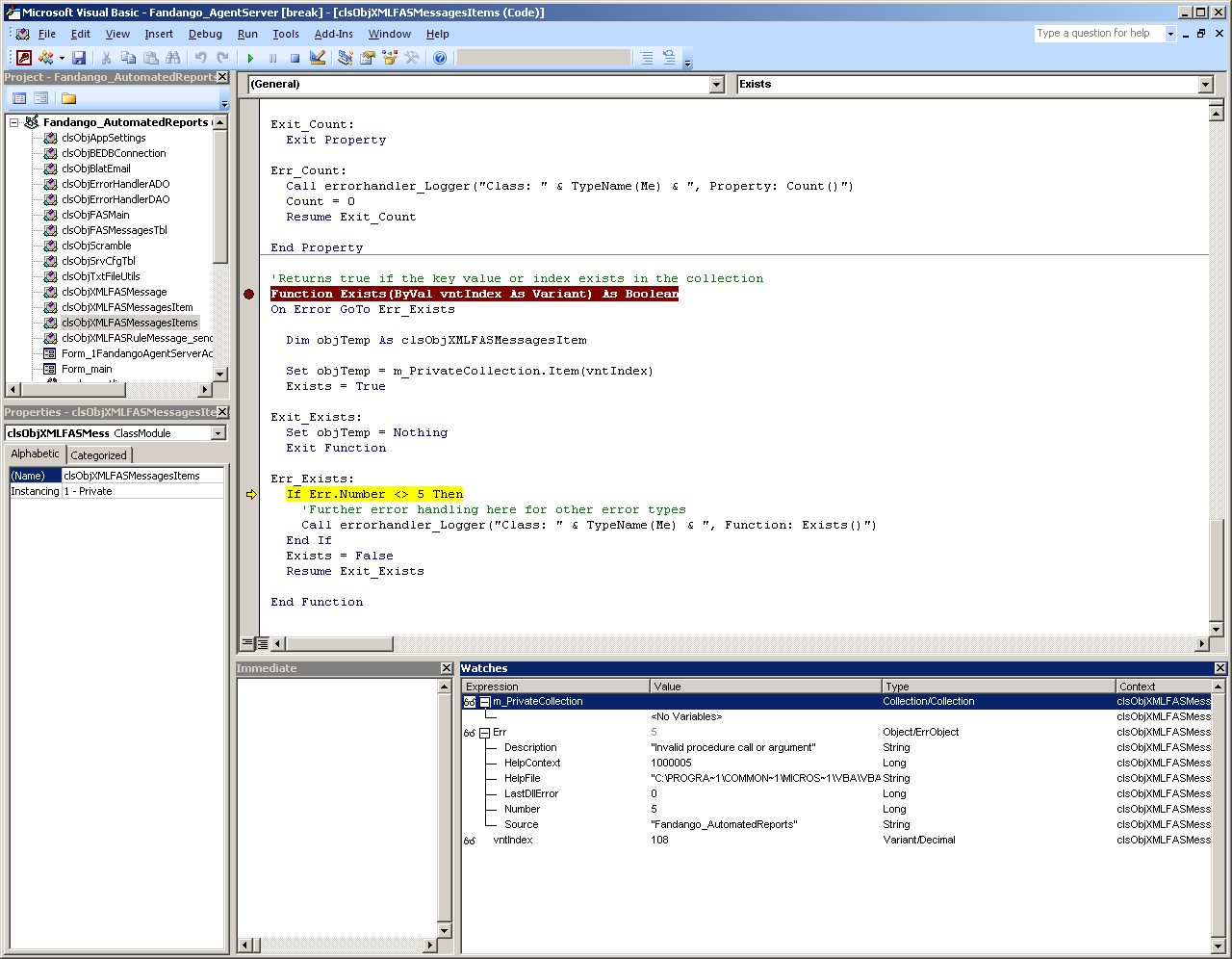Open the Object Browser icon
Screen dimensions: 1232x959
point(390,58)
